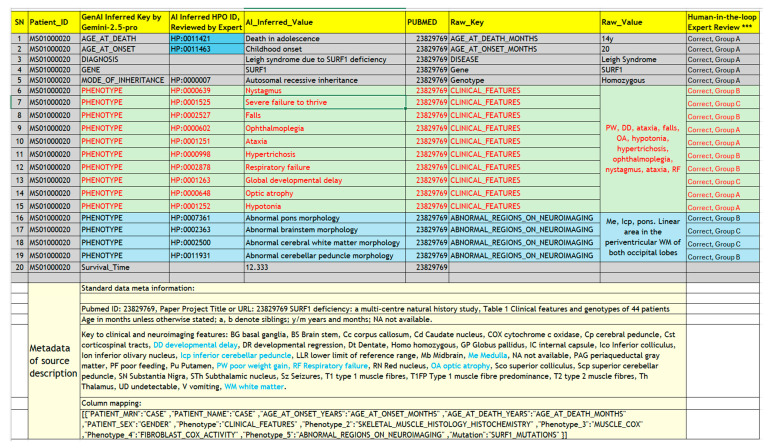Select 'Leigh syndrome due to SURF1 deficiency' cell
Viewport: 768px width, 448px height.
(x=324, y=59)
